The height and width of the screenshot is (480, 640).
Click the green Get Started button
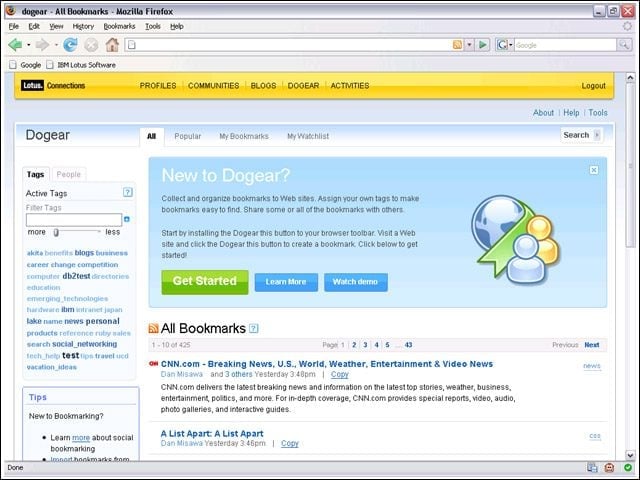pos(205,282)
